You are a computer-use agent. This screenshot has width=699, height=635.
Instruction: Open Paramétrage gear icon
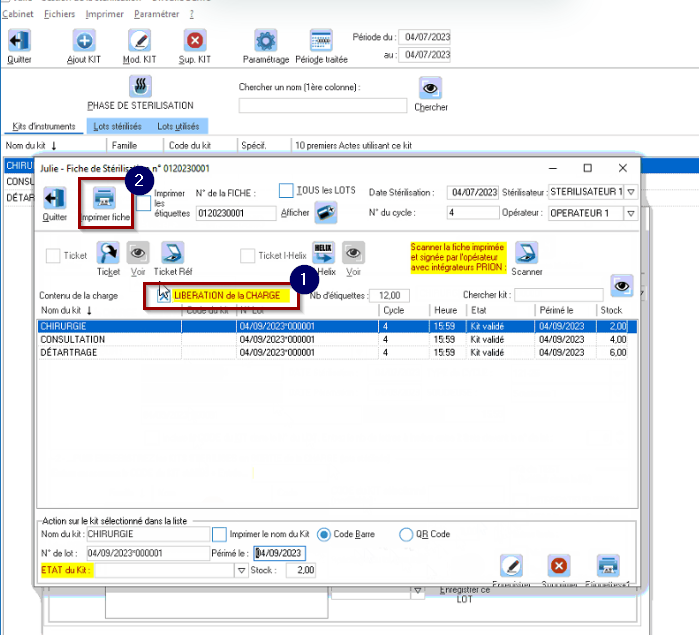point(266,41)
